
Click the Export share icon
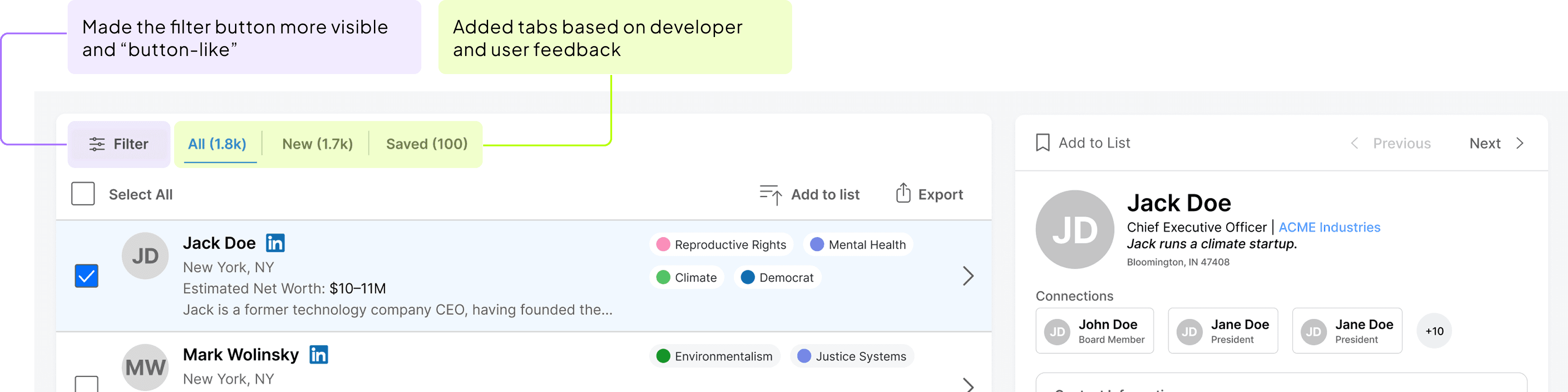(x=903, y=193)
